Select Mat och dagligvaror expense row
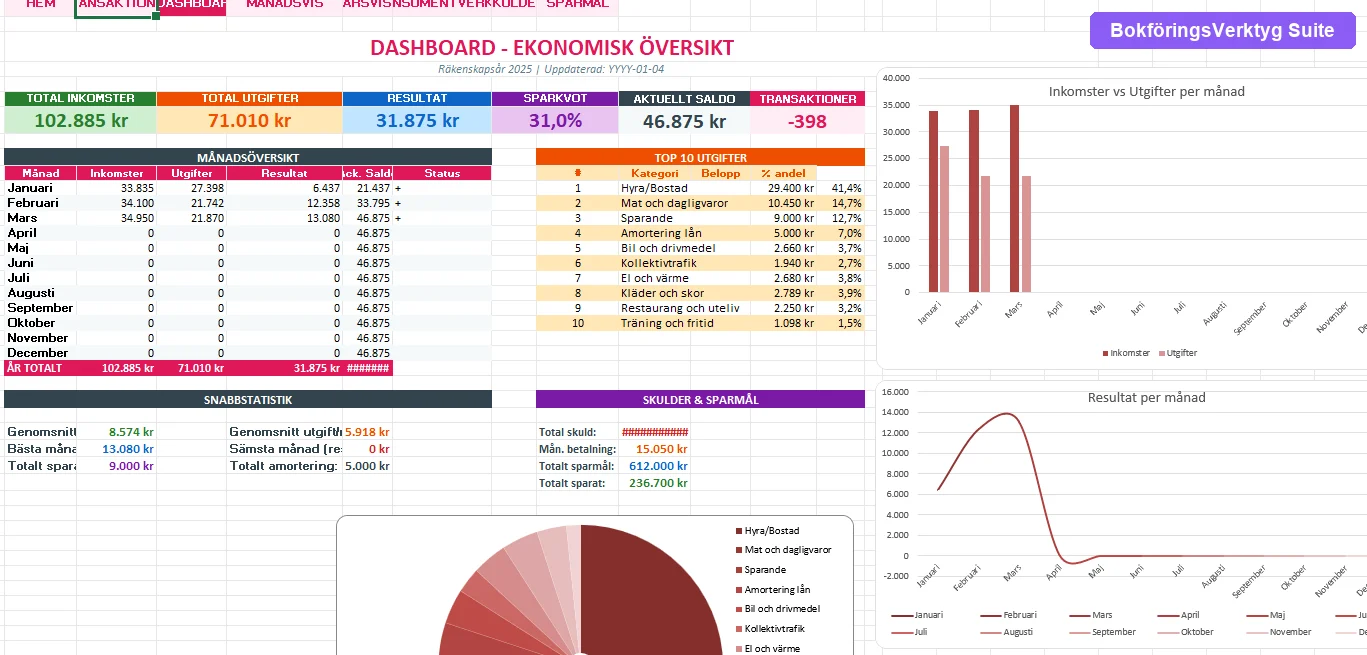 click(x=700, y=202)
